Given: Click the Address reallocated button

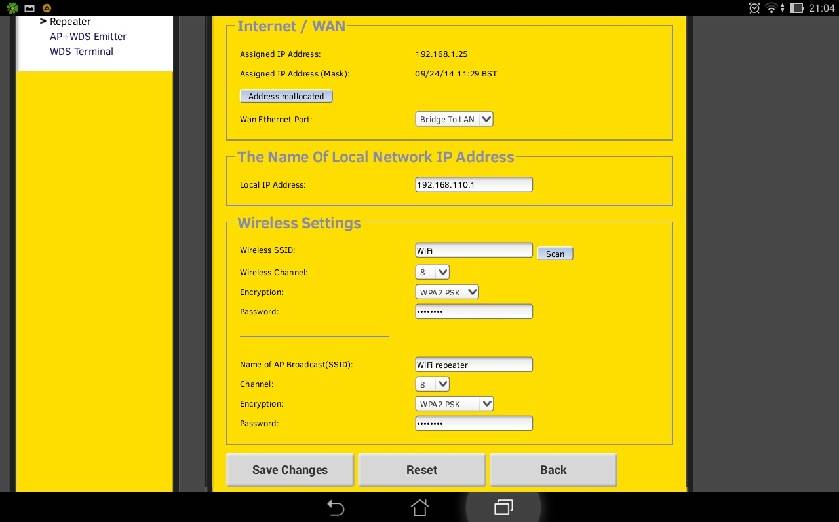Looking at the screenshot, I should [286, 96].
